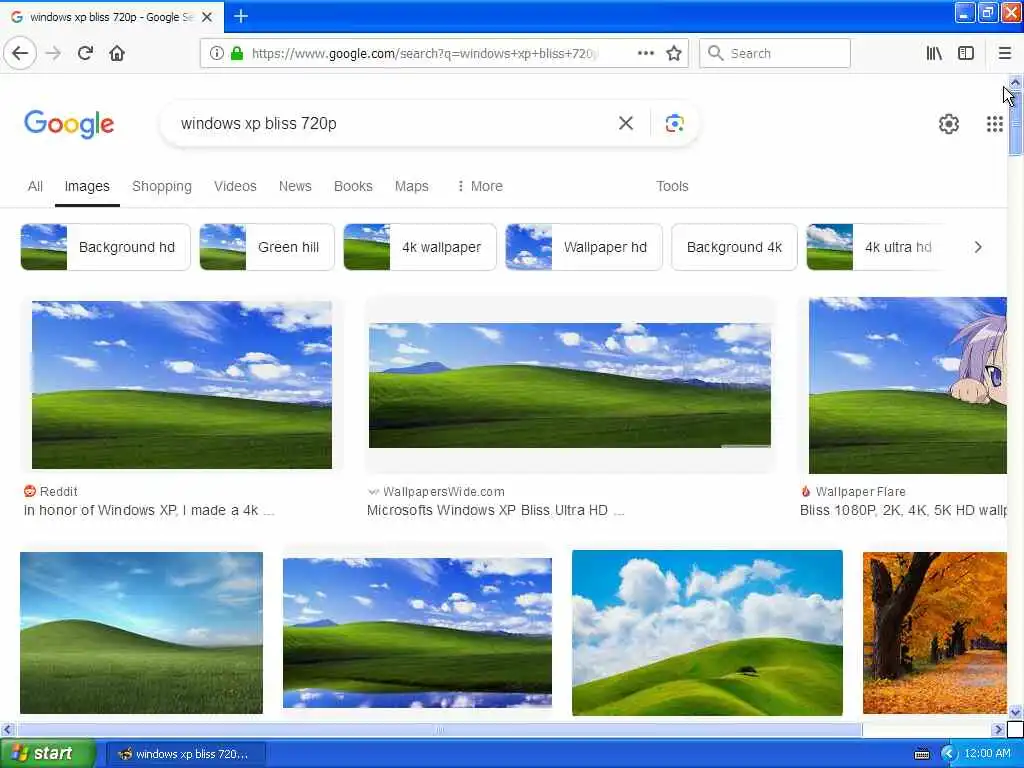Click the magnifier icon in the Firefox search box
Screen dimensions: 1024x768
click(716, 53)
